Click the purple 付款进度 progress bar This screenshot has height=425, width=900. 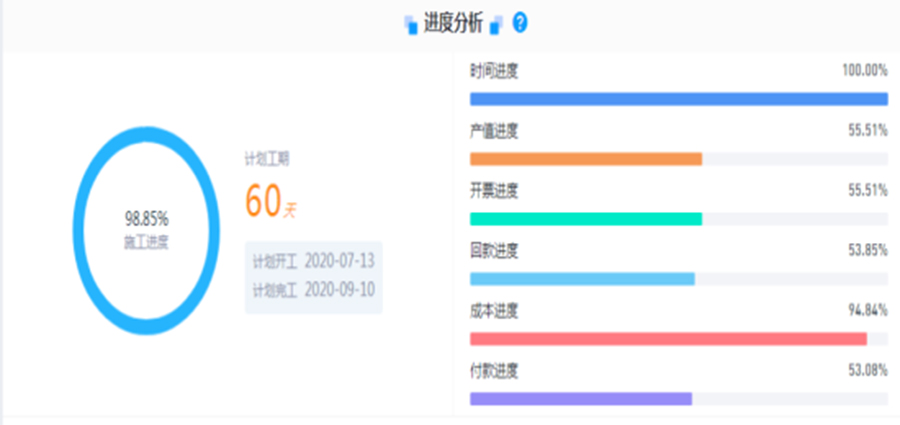click(580, 399)
